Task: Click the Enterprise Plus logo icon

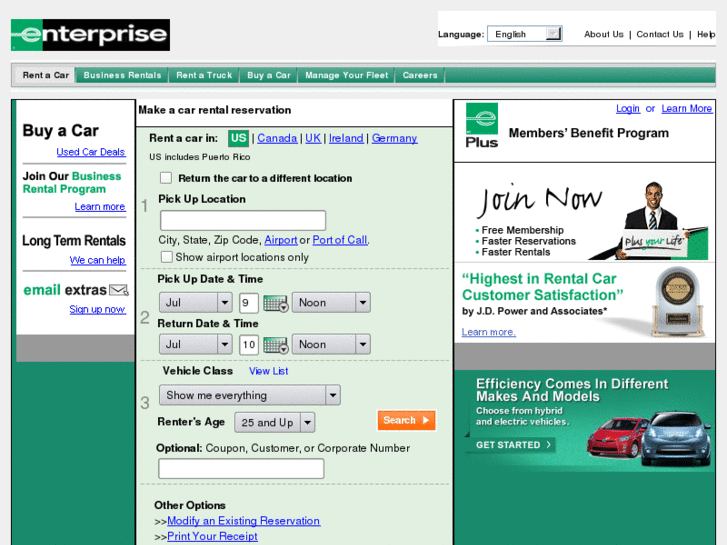Action: pyautogui.click(x=482, y=126)
